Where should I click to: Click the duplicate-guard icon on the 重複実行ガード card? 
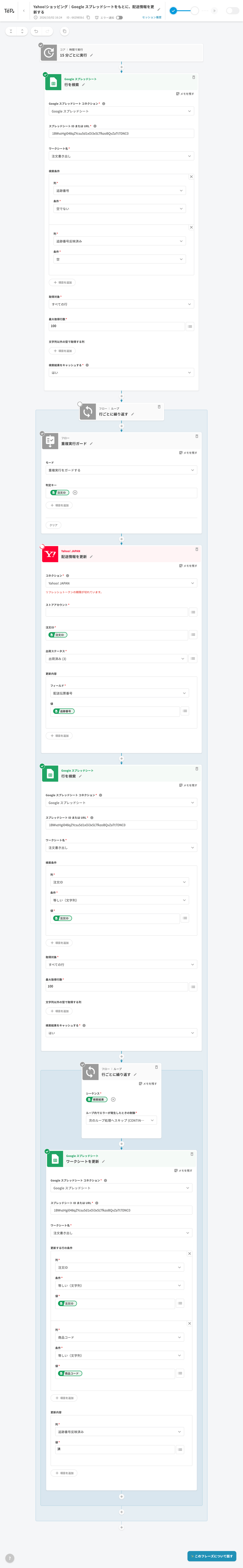coord(50,441)
